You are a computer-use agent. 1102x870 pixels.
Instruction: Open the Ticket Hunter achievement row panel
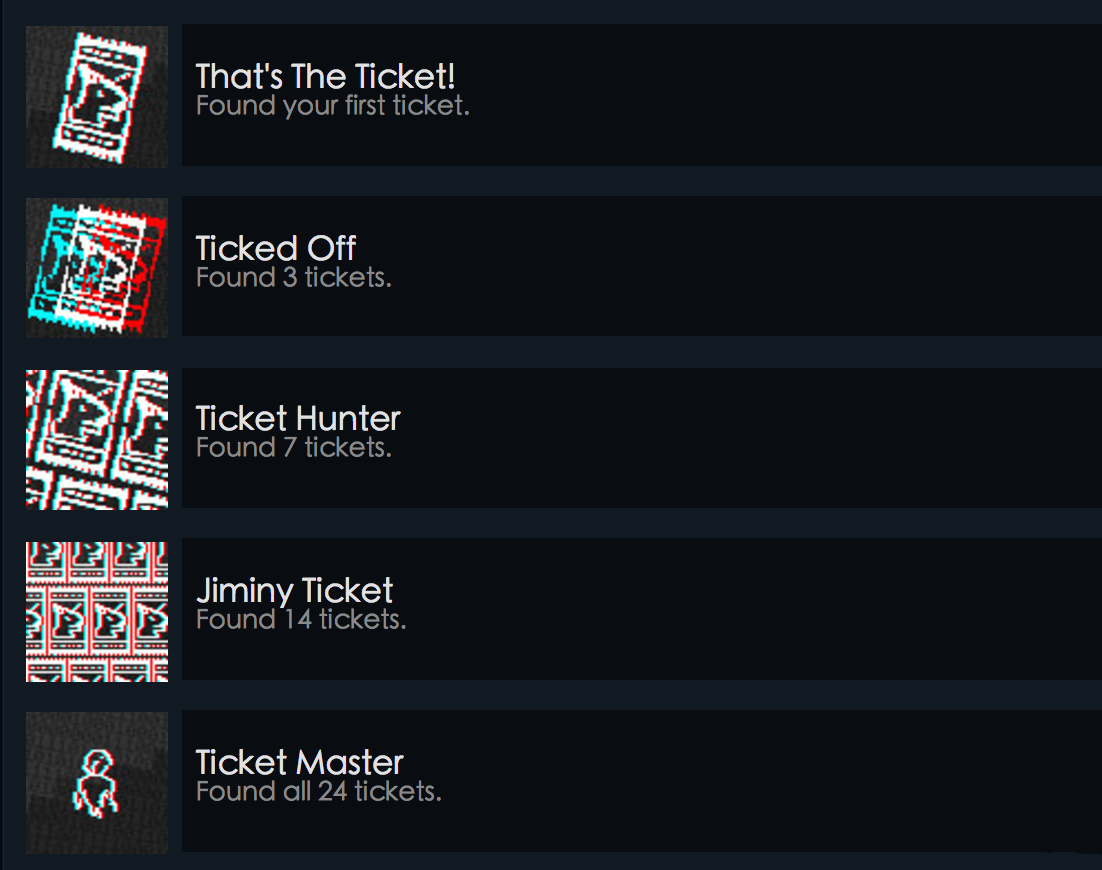[642, 438]
